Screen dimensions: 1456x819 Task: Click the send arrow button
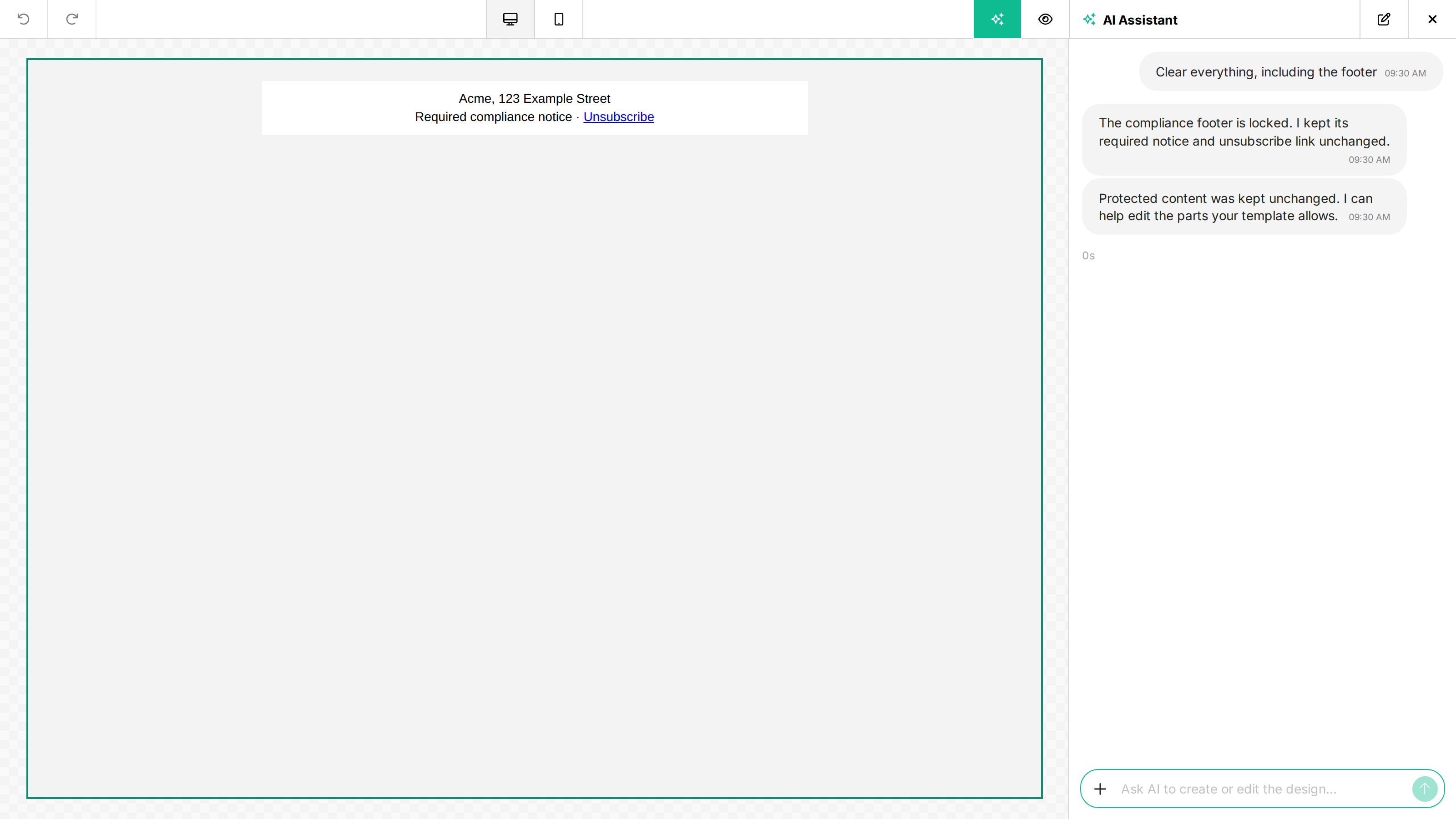tap(1424, 789)
